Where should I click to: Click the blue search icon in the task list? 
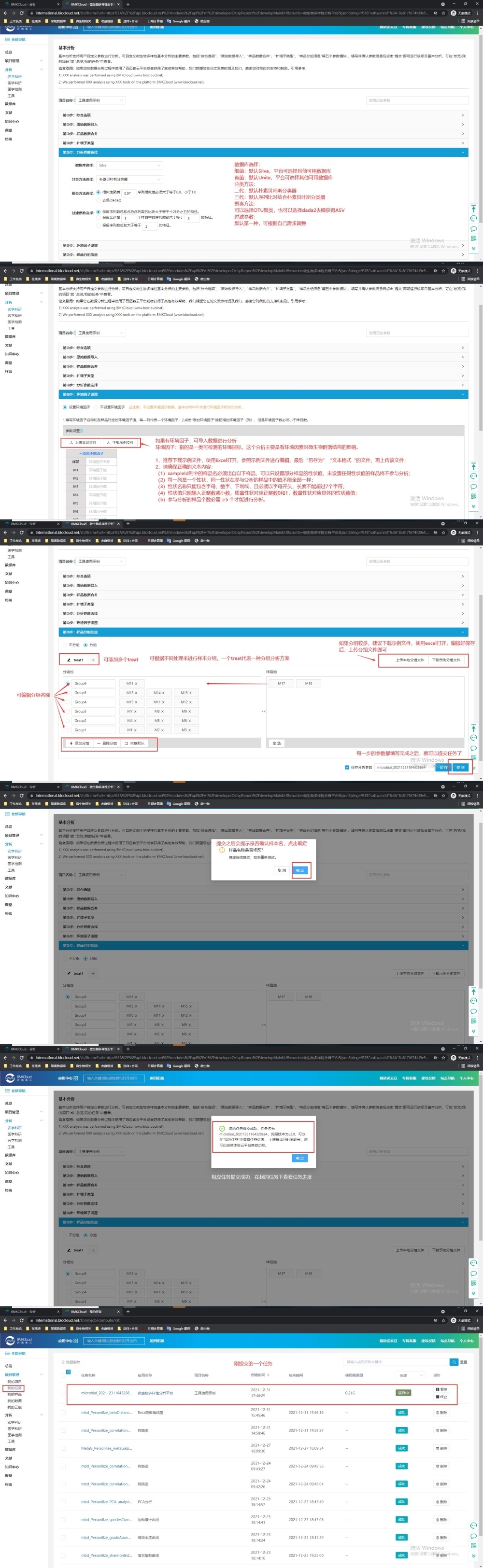coord(454,1362)
